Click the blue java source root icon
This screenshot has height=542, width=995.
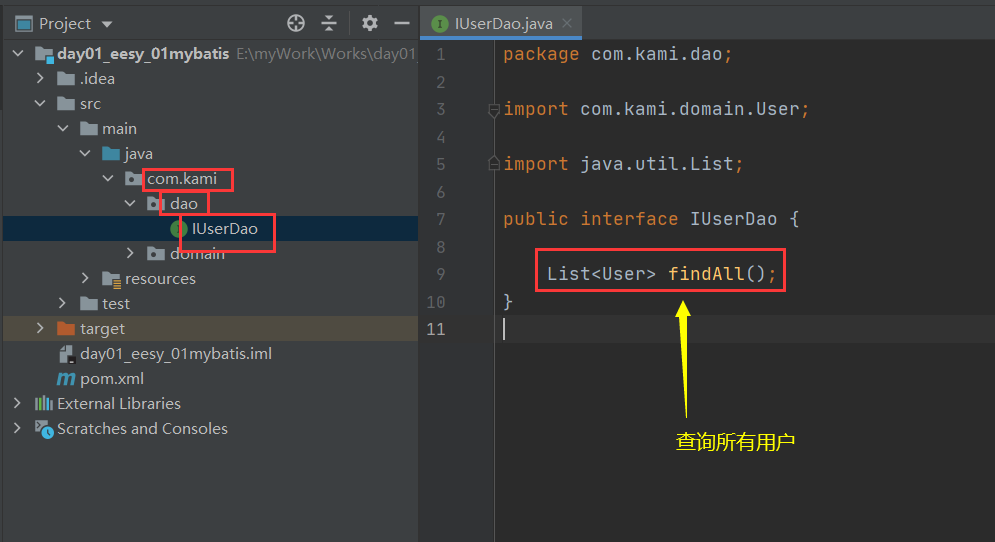(111, 154)
